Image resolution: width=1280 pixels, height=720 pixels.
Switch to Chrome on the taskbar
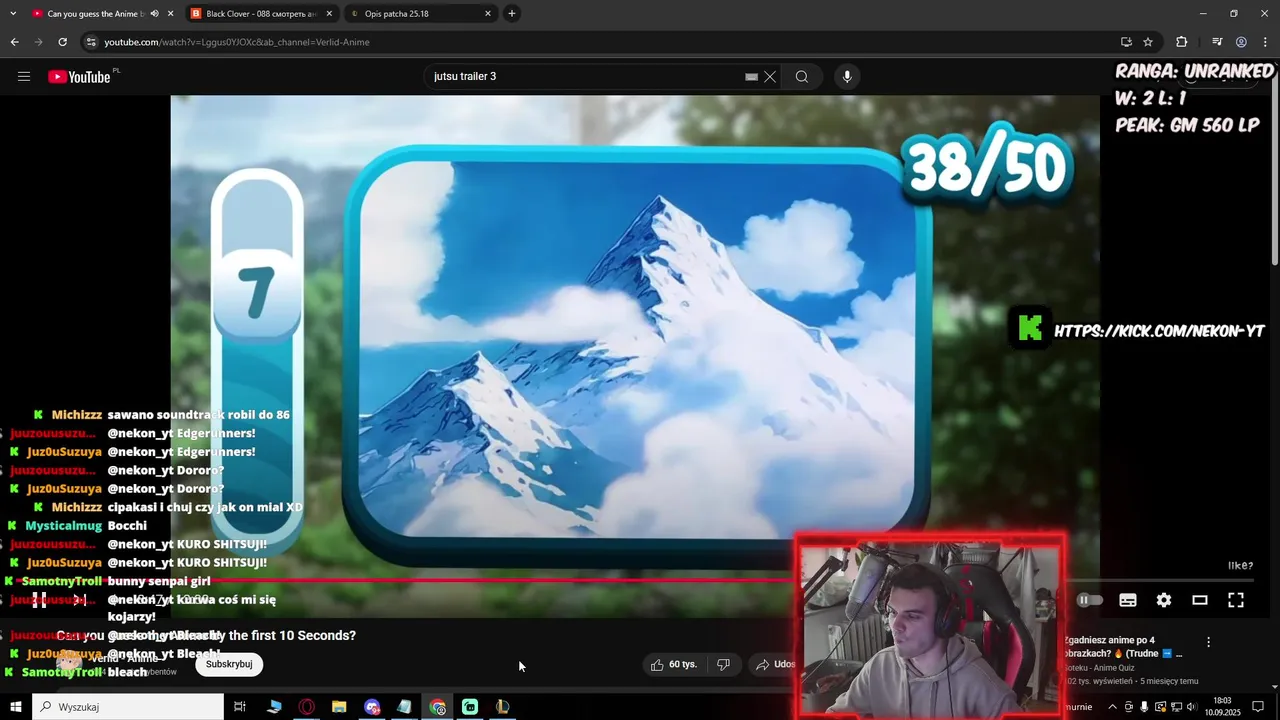tap(437, 707)
